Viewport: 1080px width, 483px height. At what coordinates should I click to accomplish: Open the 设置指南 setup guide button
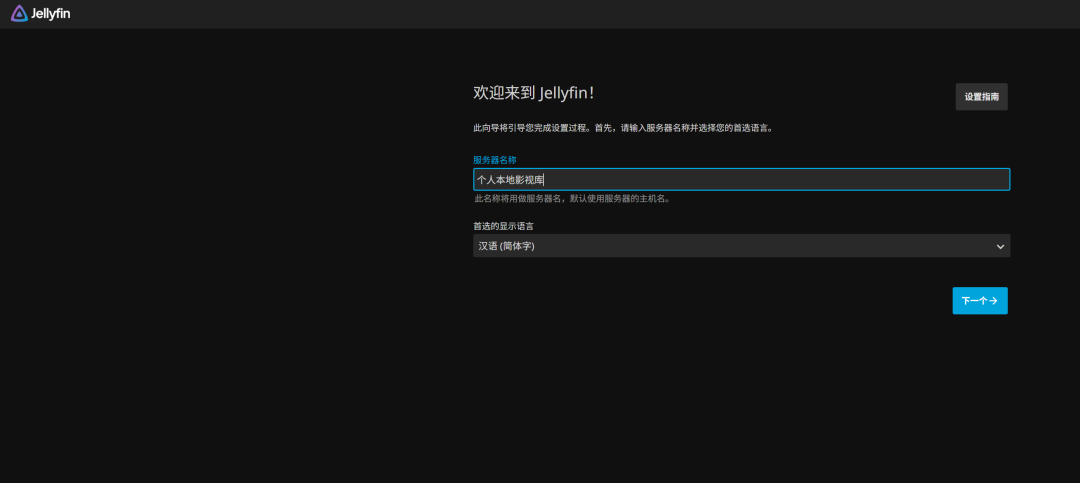pyautogui.click(x=981, y=97)
